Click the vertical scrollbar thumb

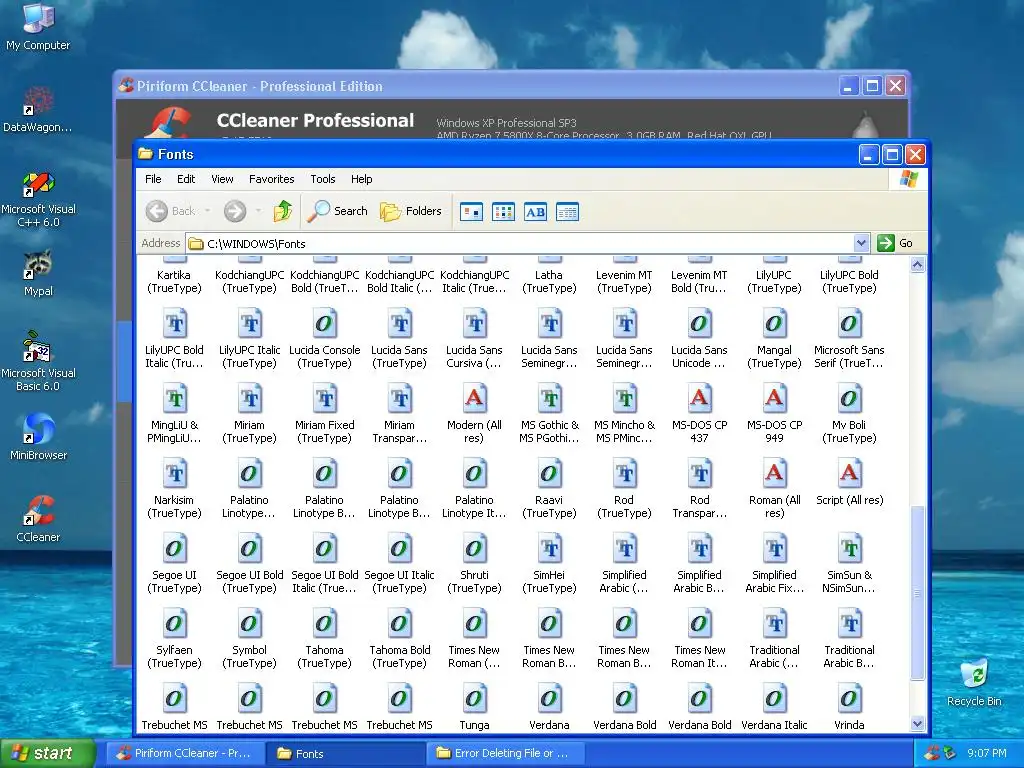tap(918, 593)
